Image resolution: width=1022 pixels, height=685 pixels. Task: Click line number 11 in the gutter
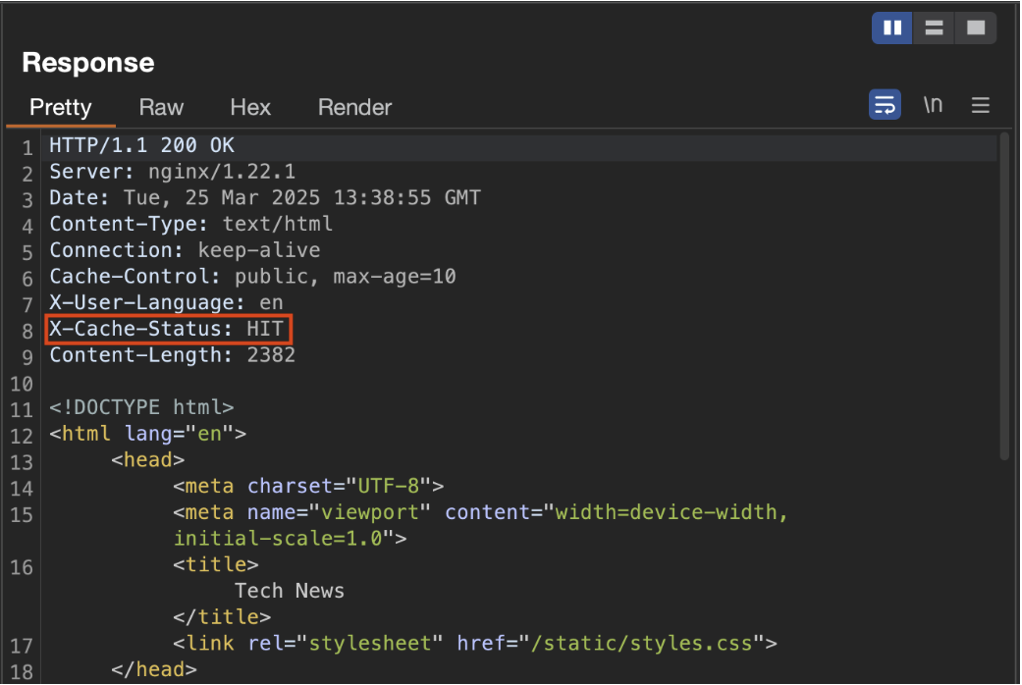coord(22,409)
